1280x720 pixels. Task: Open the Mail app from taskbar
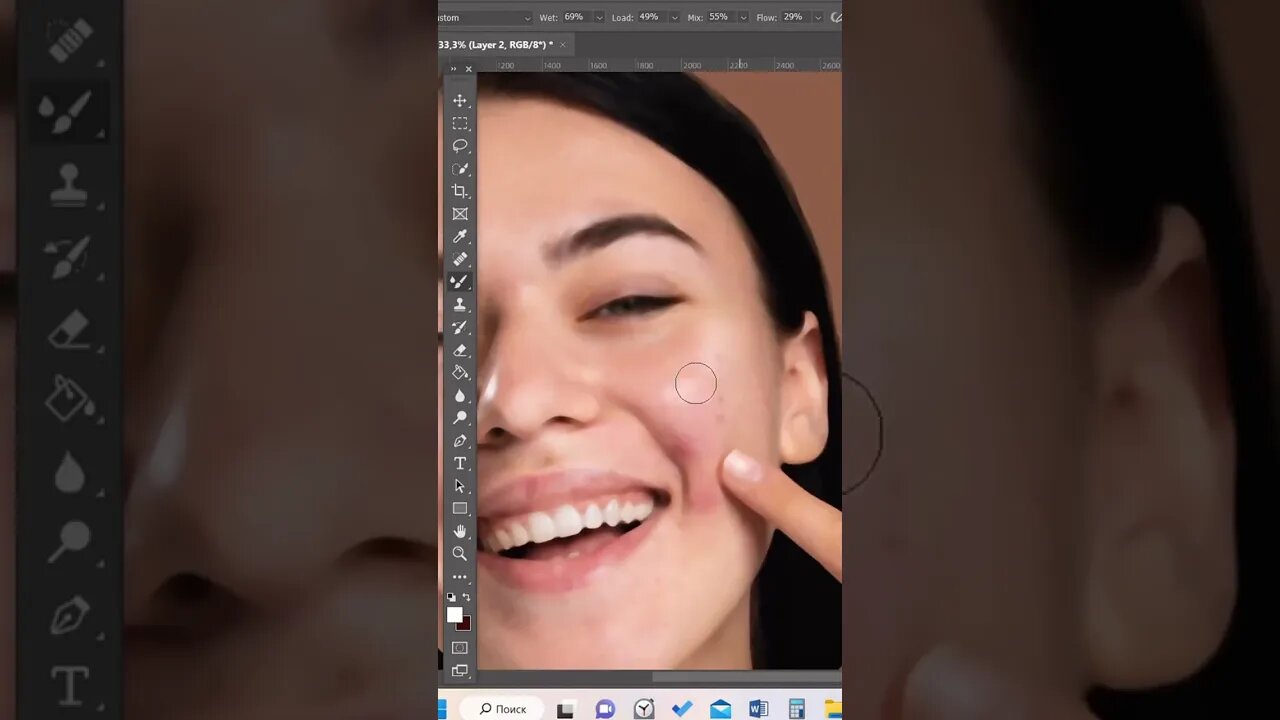720,709
